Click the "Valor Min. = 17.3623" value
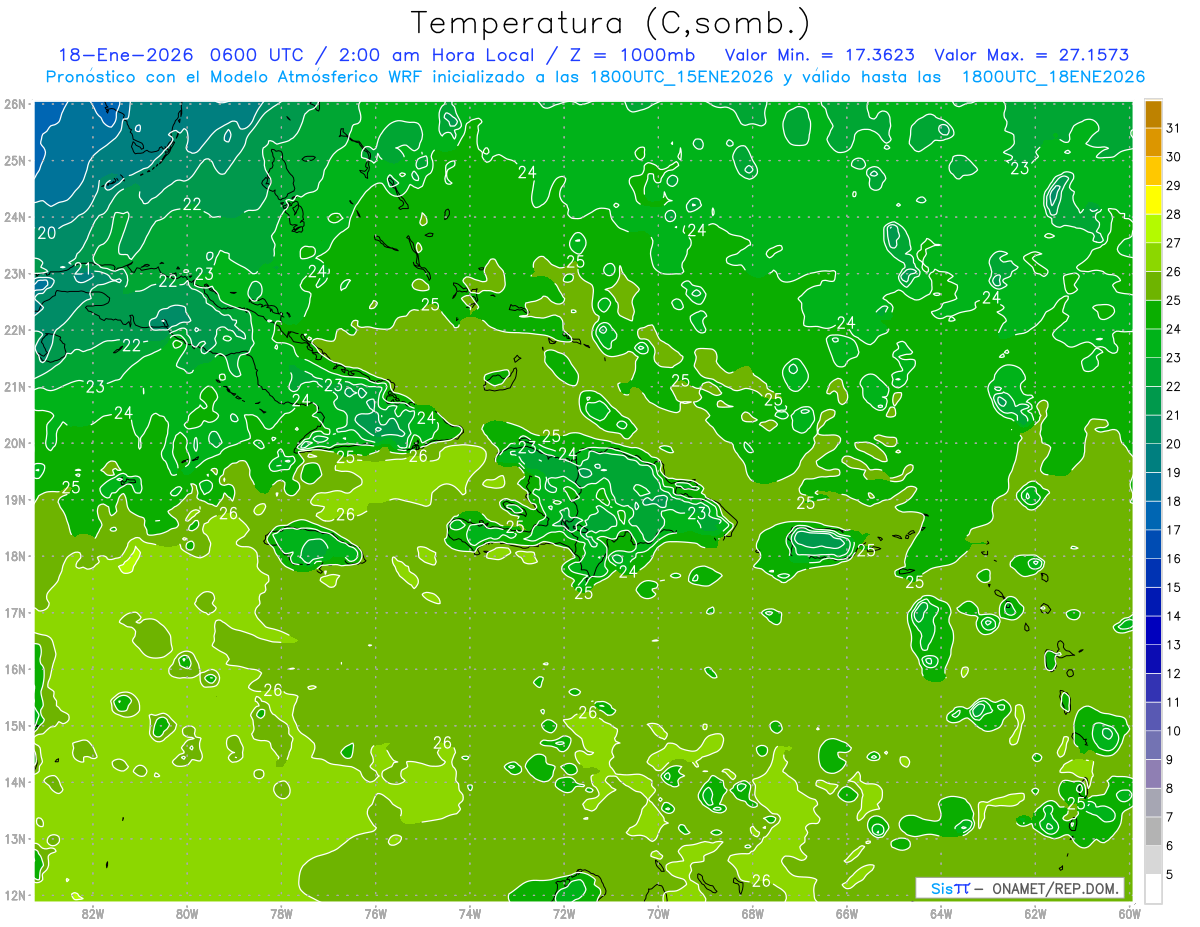Viewport: 1200px width, 927px height. point(822,55)
